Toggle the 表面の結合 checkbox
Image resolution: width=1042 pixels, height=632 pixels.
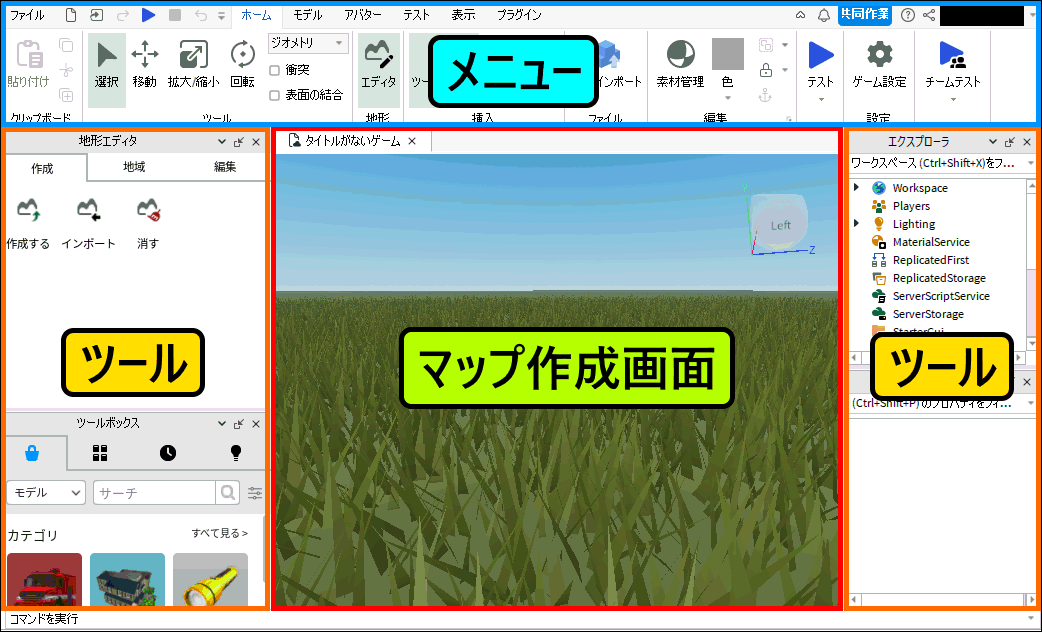pos(274,96)
